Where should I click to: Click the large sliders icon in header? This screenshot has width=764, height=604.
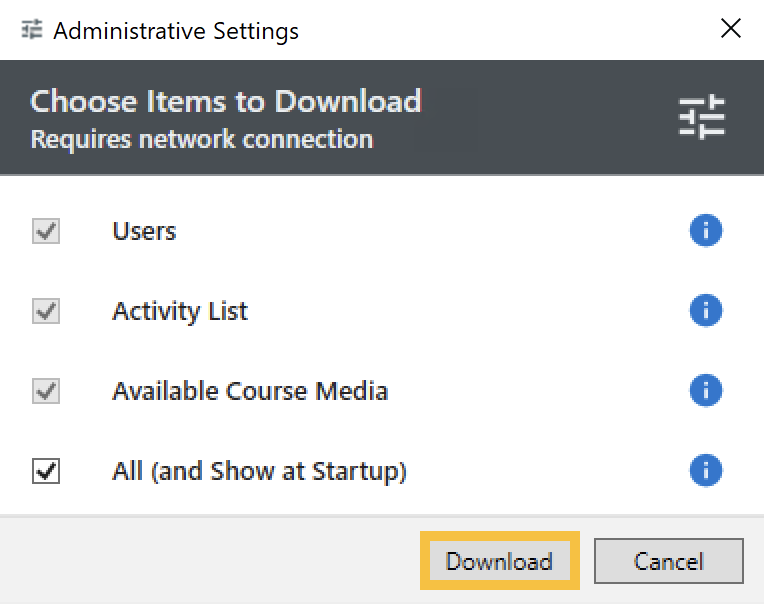click(702, 118)
